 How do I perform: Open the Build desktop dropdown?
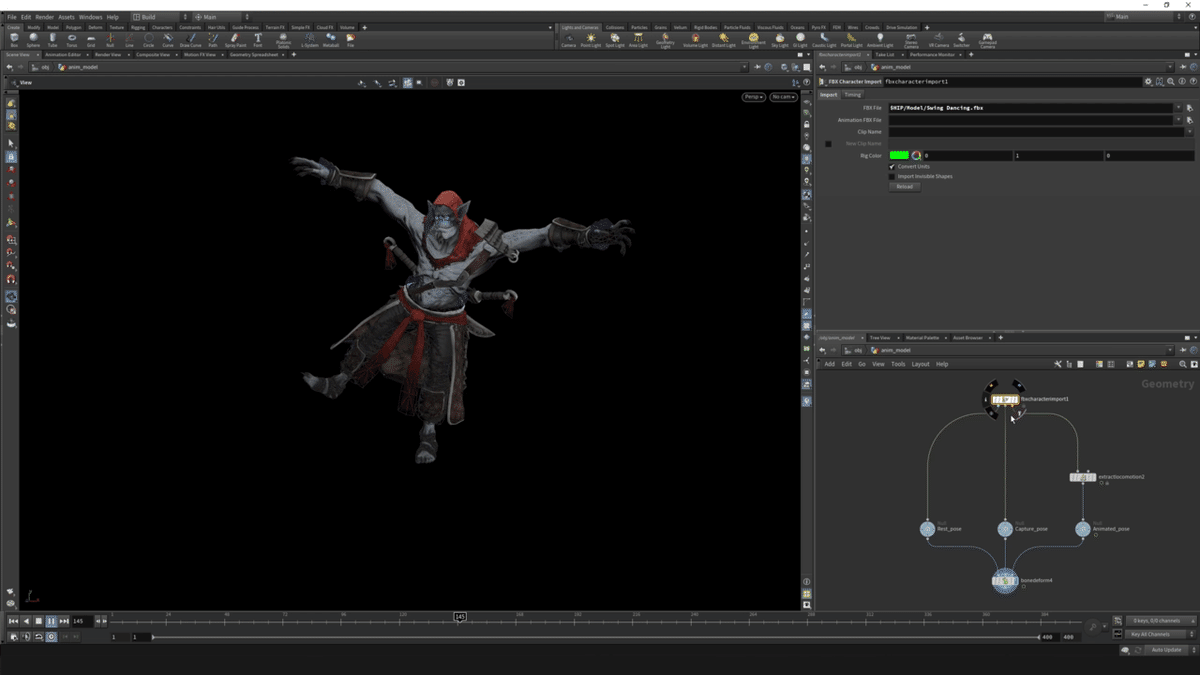click(155, 17)
